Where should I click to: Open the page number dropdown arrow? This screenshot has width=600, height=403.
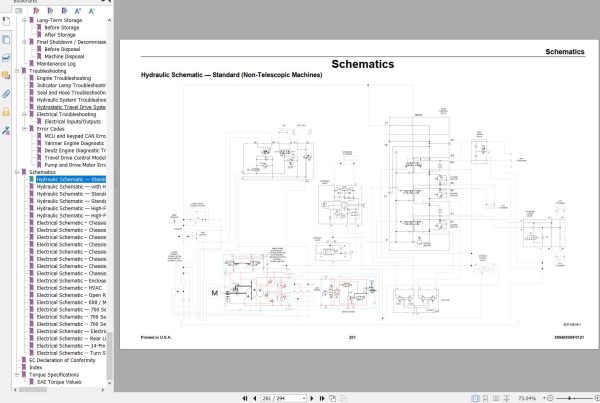304,398
